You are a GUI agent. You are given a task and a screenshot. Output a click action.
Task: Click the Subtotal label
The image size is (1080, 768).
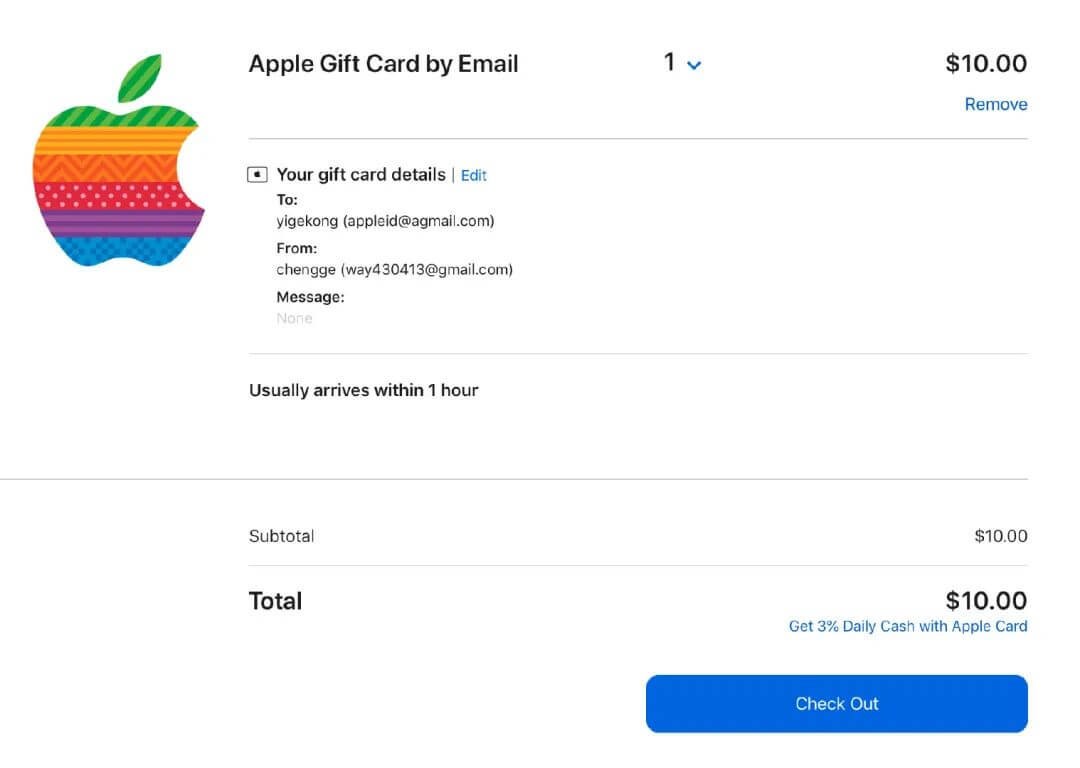pos(281,536)
